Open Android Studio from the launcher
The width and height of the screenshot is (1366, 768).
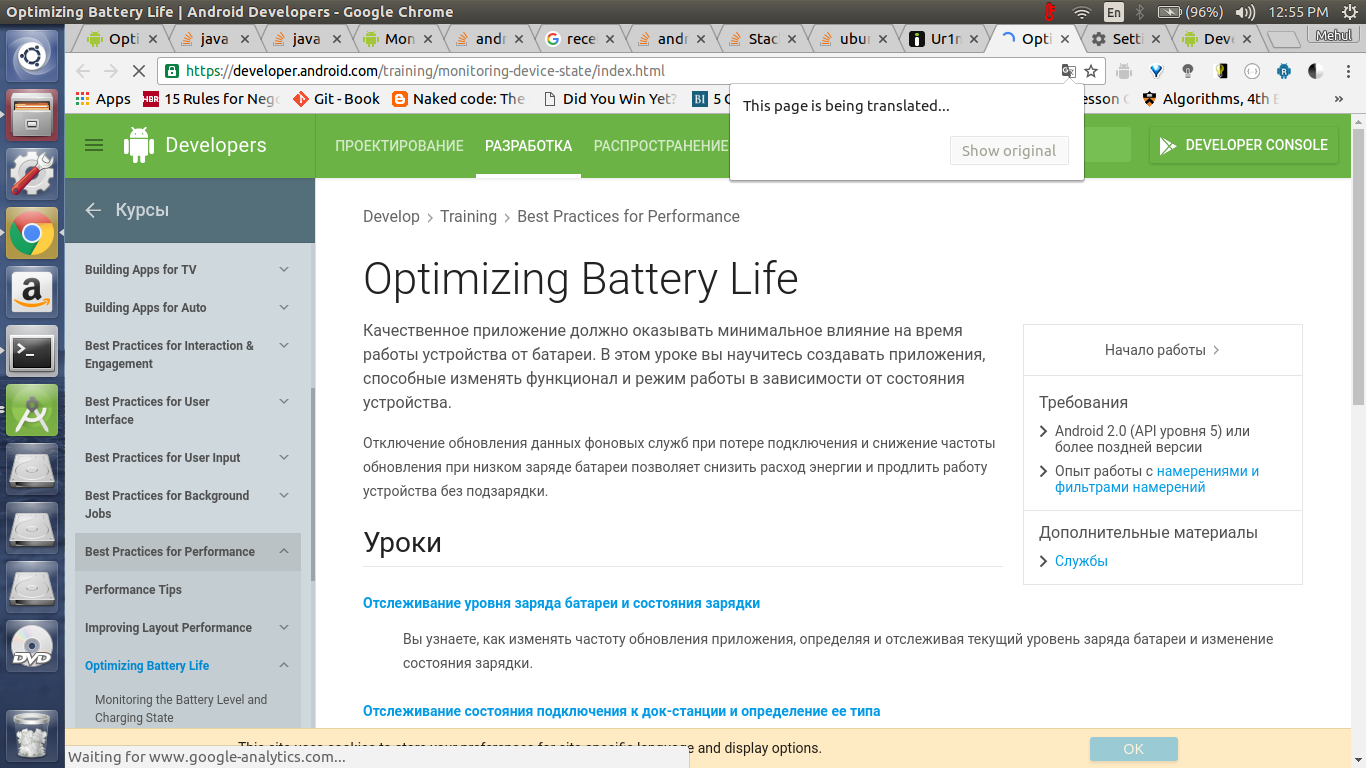[x=32, y=410]
